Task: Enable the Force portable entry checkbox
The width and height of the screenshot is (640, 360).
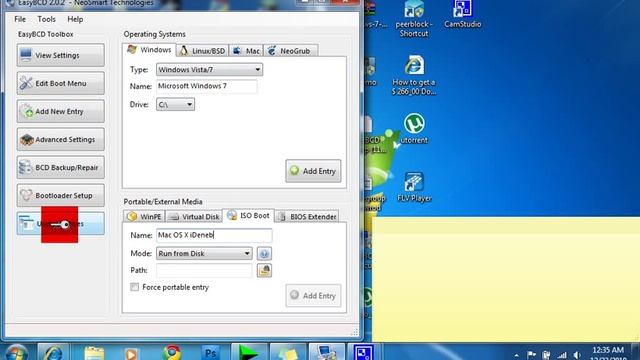Action: (x=134, y=287)
